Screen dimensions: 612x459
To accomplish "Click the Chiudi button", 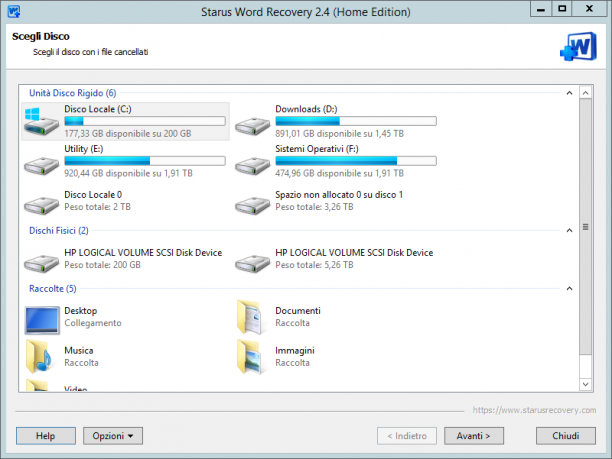I will (x=566, y=436).
